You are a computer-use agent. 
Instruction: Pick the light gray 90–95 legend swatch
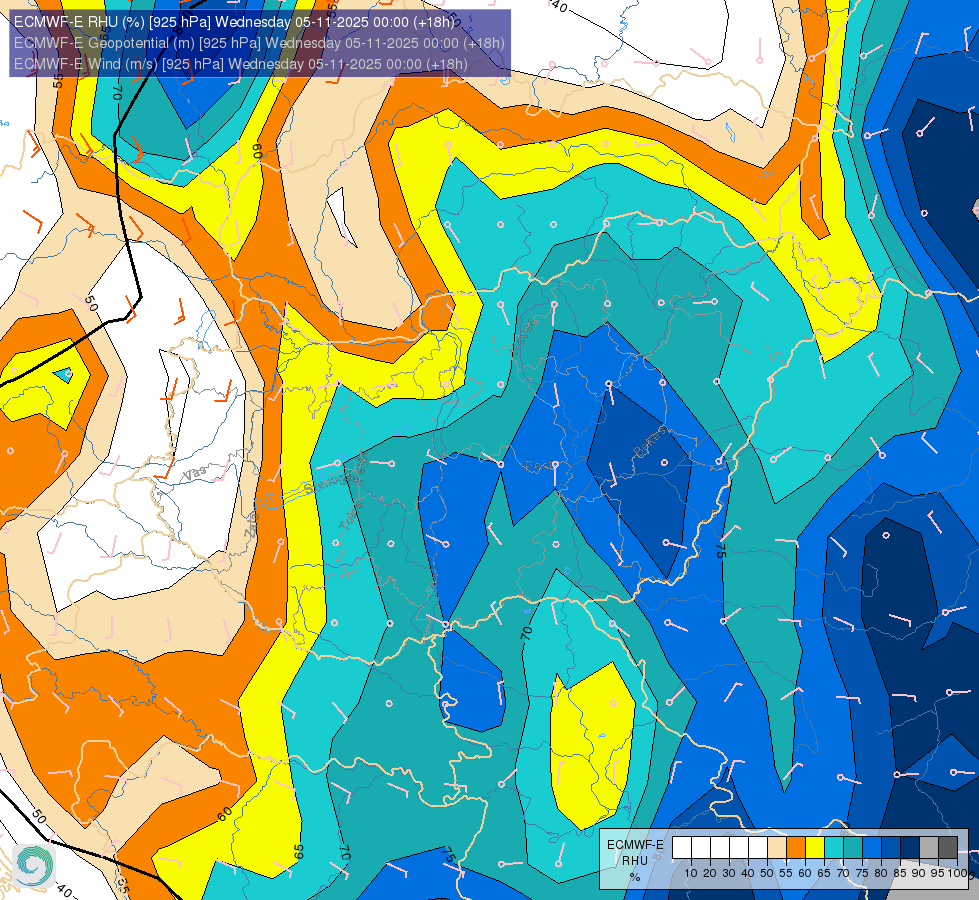[x=929, y=848]
